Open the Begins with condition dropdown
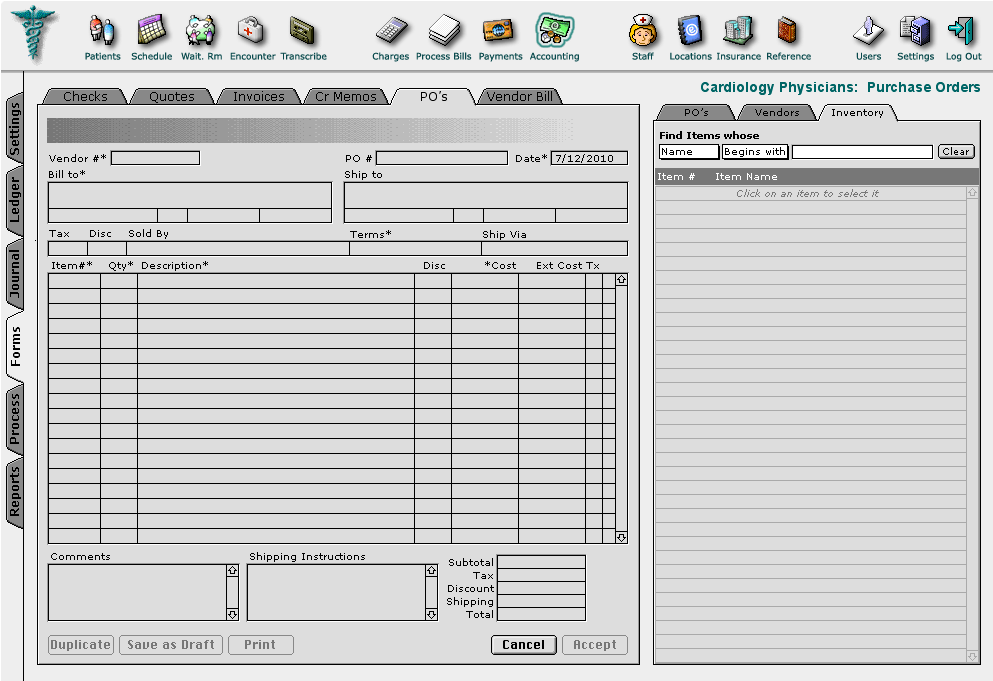Image resolution: width=993 pixels, height=681 pixels. tap(754, 151)
